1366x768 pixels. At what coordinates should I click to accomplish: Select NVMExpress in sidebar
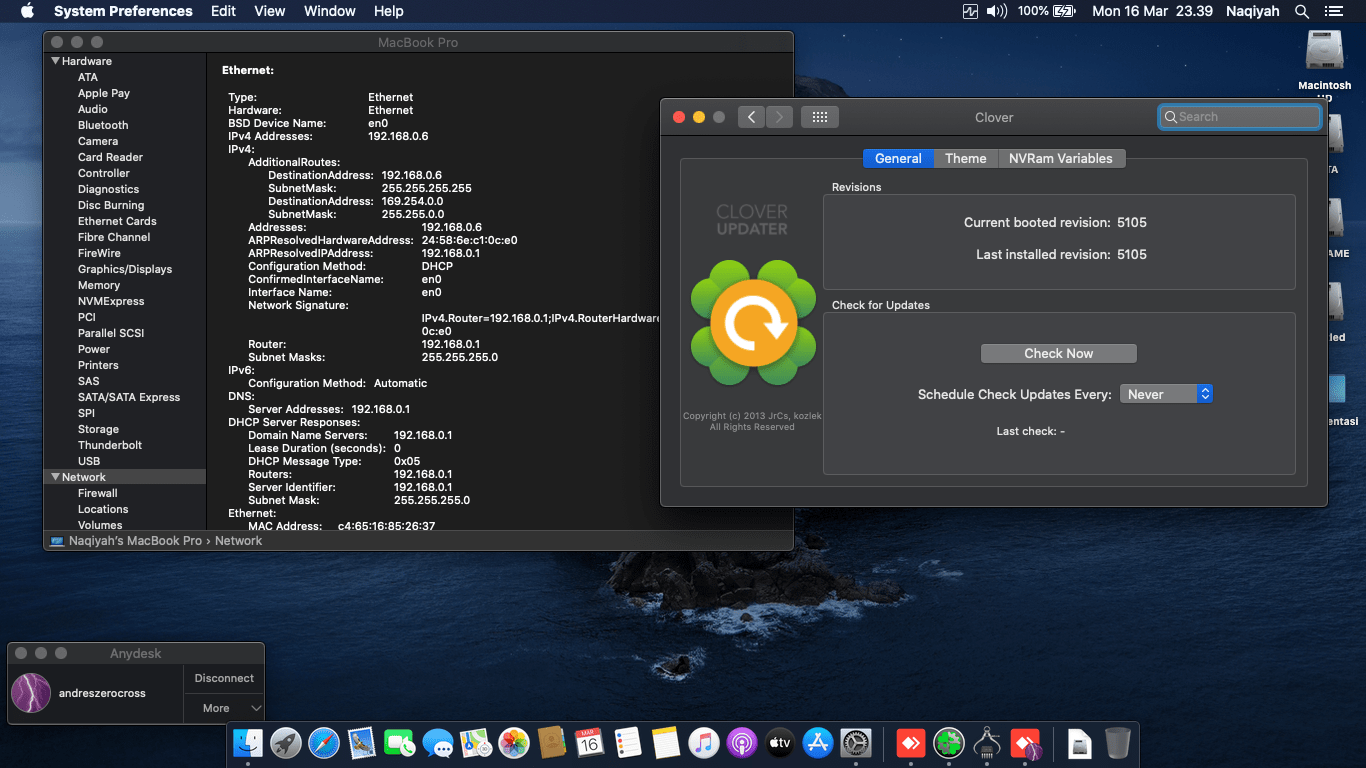tap(111, 301)
